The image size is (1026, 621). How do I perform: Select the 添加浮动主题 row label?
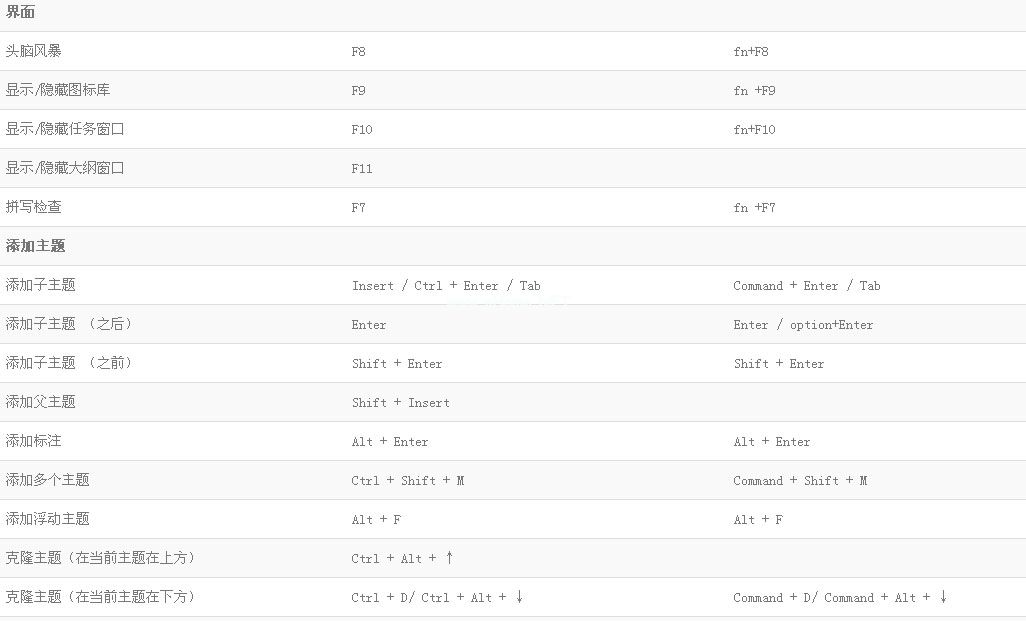[47, 519]
